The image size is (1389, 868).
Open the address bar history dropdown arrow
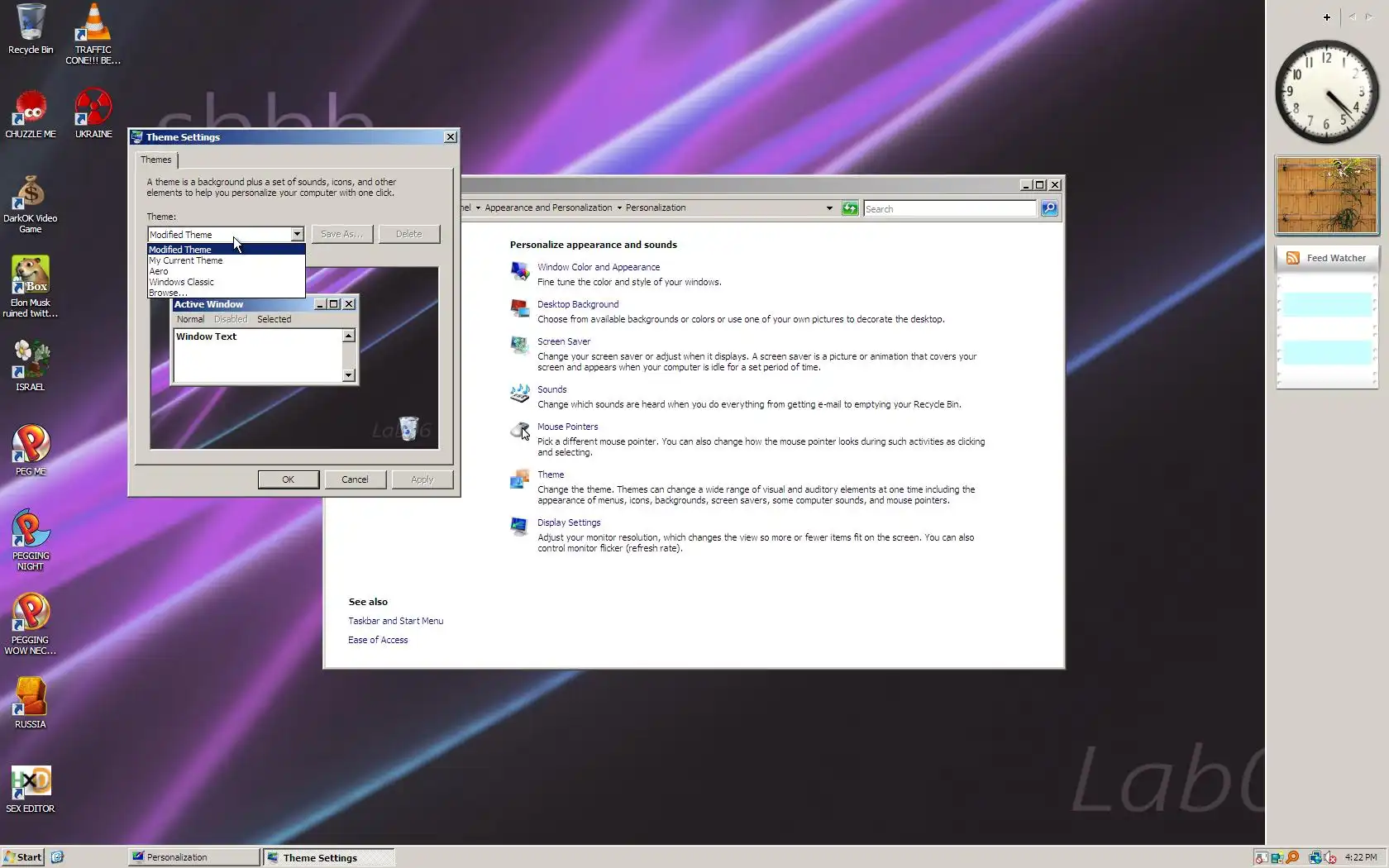pos(829,208)
